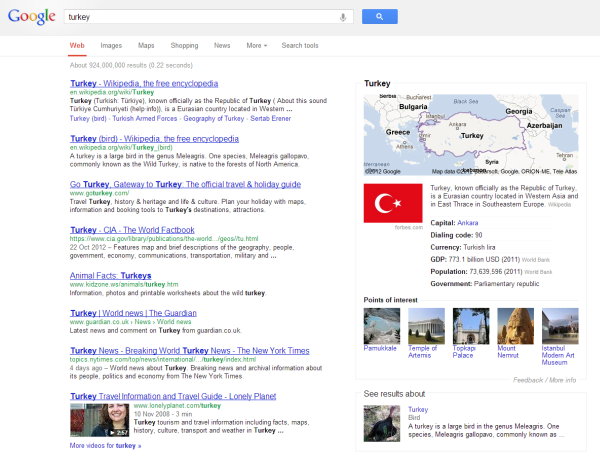The image size is (600, 459).
Task: Click the green www.goturkey.com URL
Action: tap(99, 193)
